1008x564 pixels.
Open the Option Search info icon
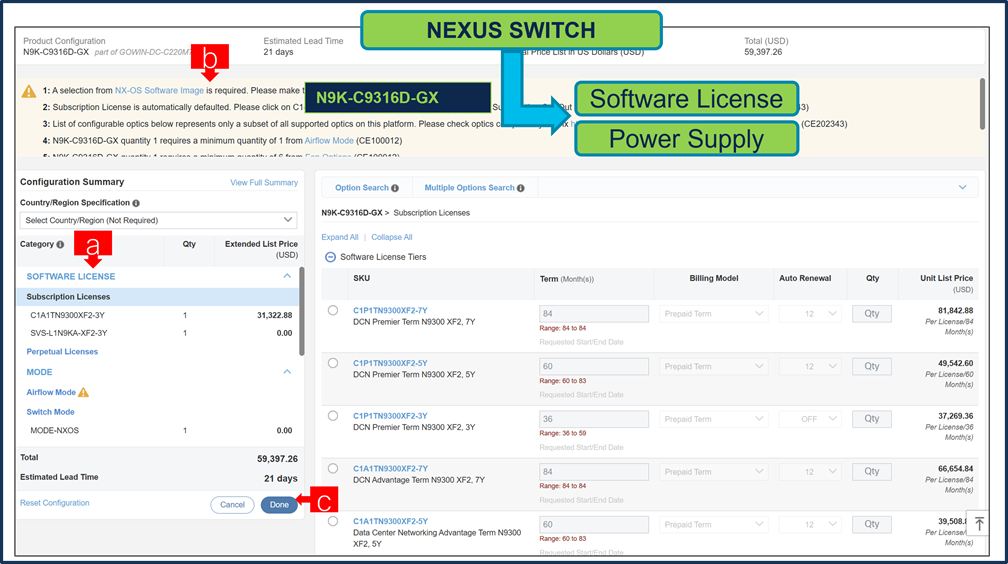395,188
